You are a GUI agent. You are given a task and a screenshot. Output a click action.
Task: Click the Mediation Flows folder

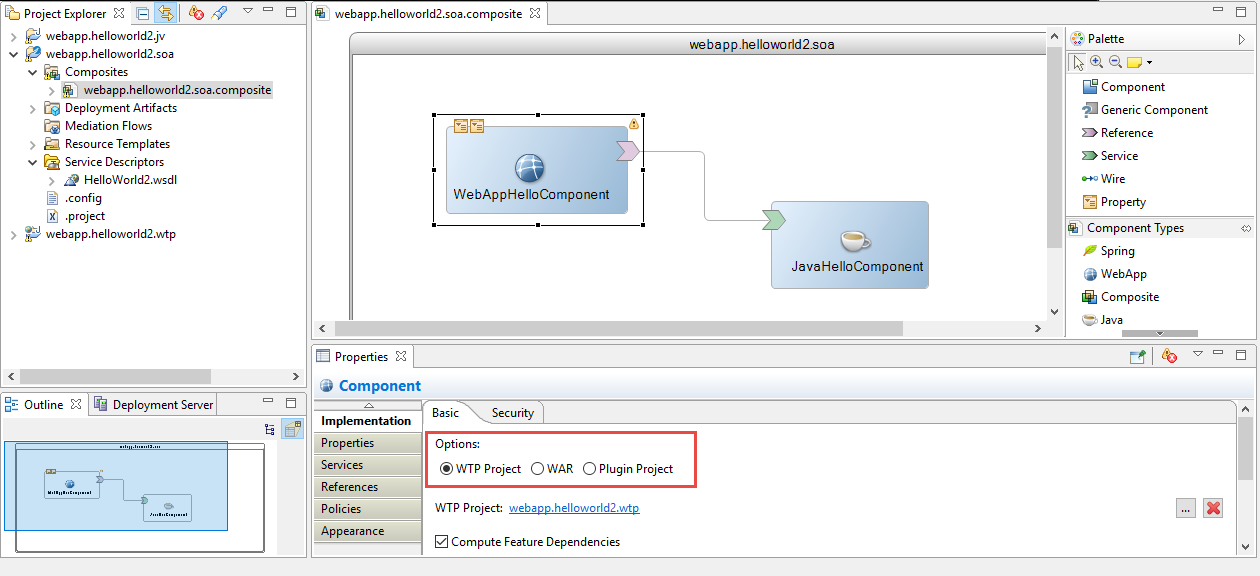pos(98,126)
